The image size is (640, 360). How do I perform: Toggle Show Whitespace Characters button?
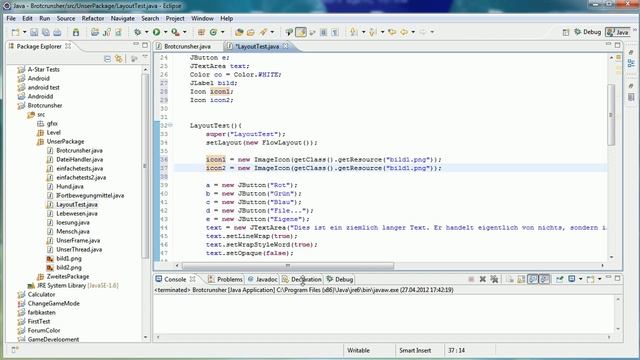pyautogui.click(x=335, y=32)
